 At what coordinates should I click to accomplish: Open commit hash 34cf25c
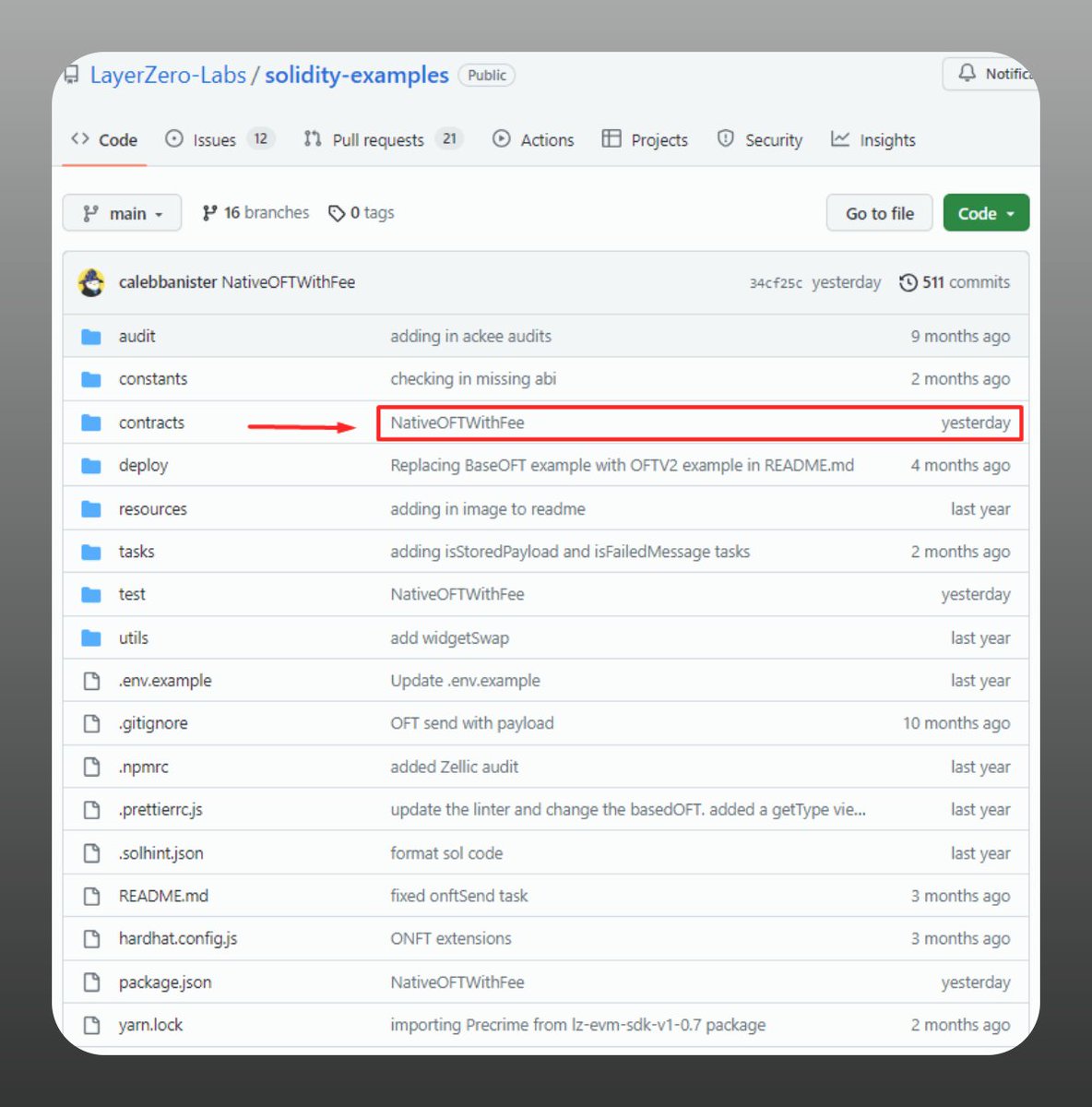tap(776, 283)
